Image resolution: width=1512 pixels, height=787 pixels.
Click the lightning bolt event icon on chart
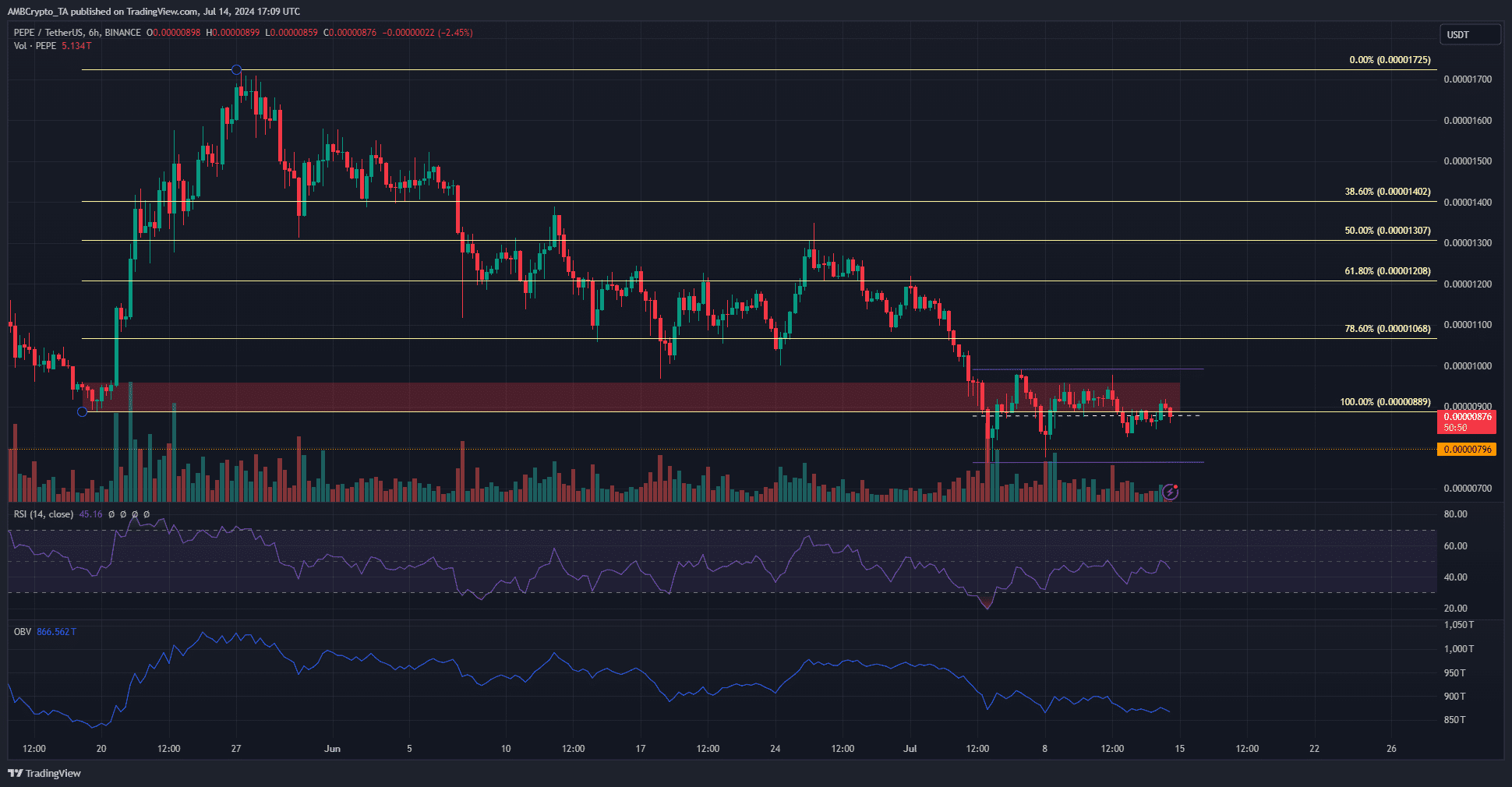[1170, 492]
